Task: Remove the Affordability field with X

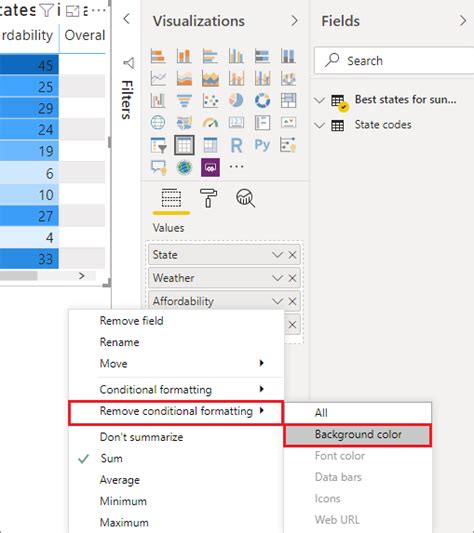Action: [x=292, y=301]
